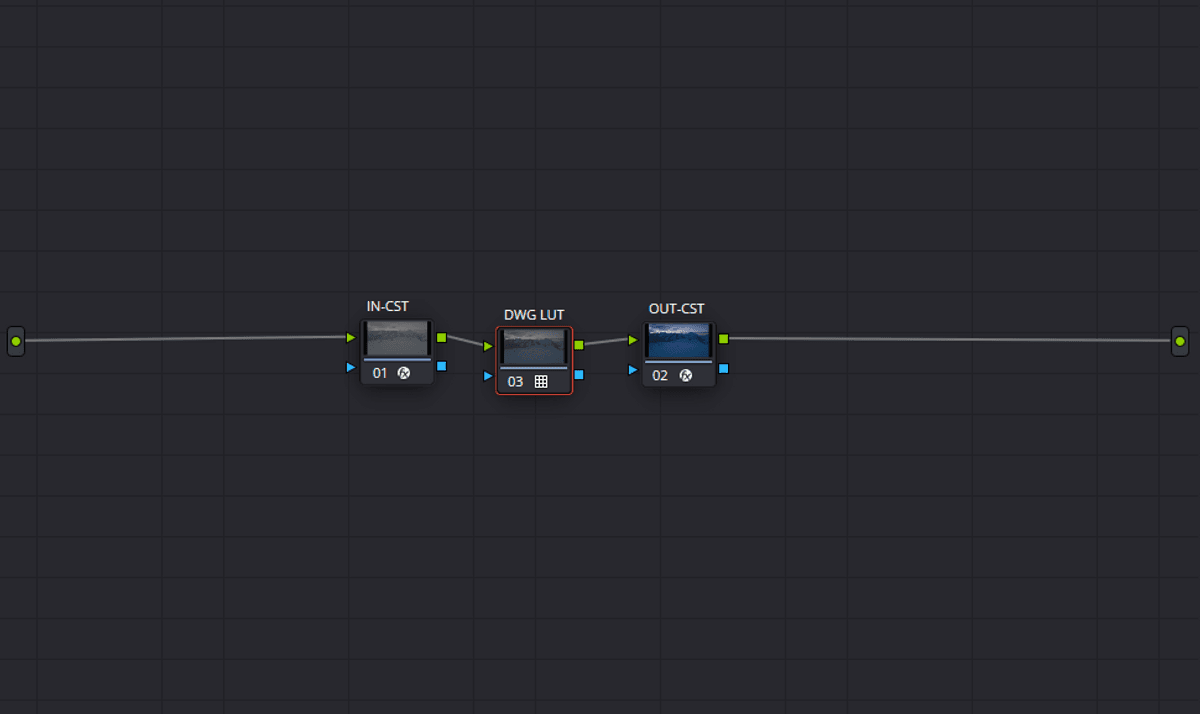This screenshot has width=1200, height=714.
Task: Select the OUT-CST node thumbnail
Action: point(679,340)
